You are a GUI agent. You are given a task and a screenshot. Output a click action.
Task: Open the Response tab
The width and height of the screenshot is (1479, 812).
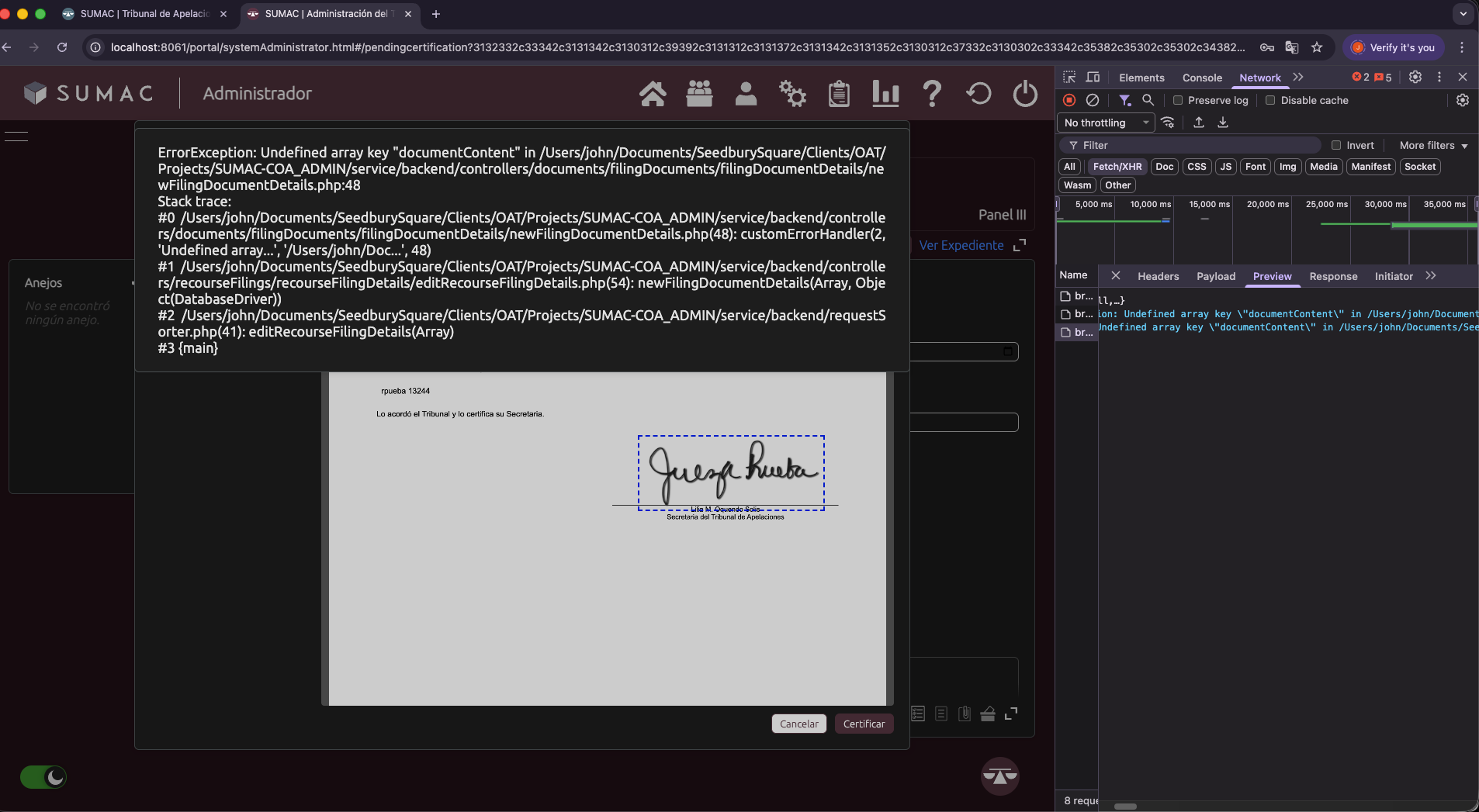tap(1333, 276)
